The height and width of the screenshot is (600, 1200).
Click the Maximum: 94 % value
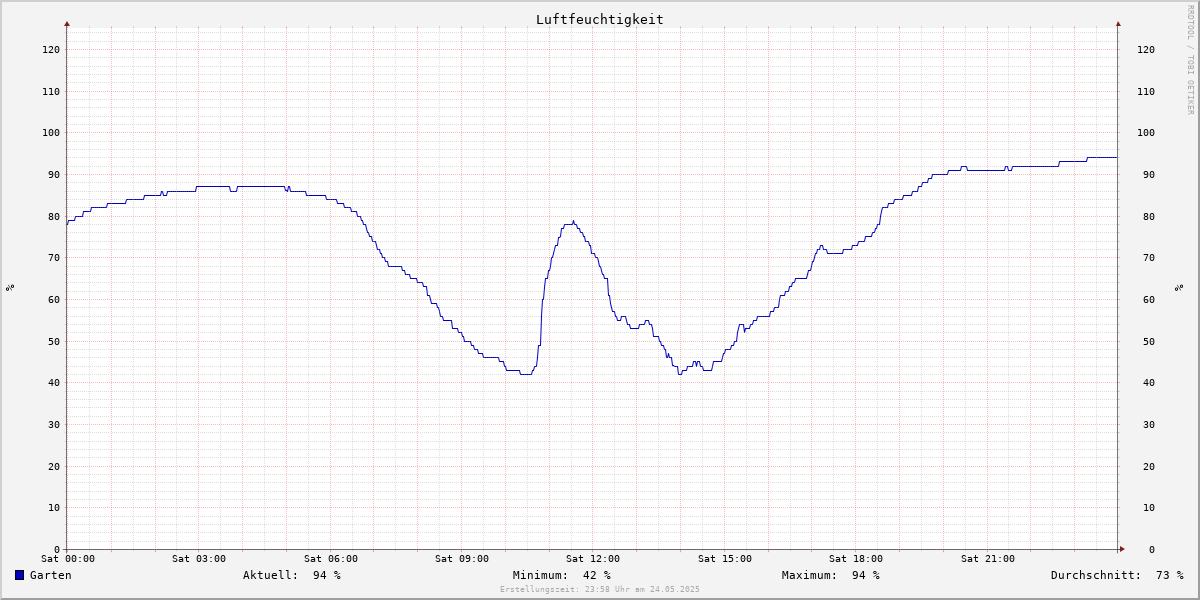831,575
